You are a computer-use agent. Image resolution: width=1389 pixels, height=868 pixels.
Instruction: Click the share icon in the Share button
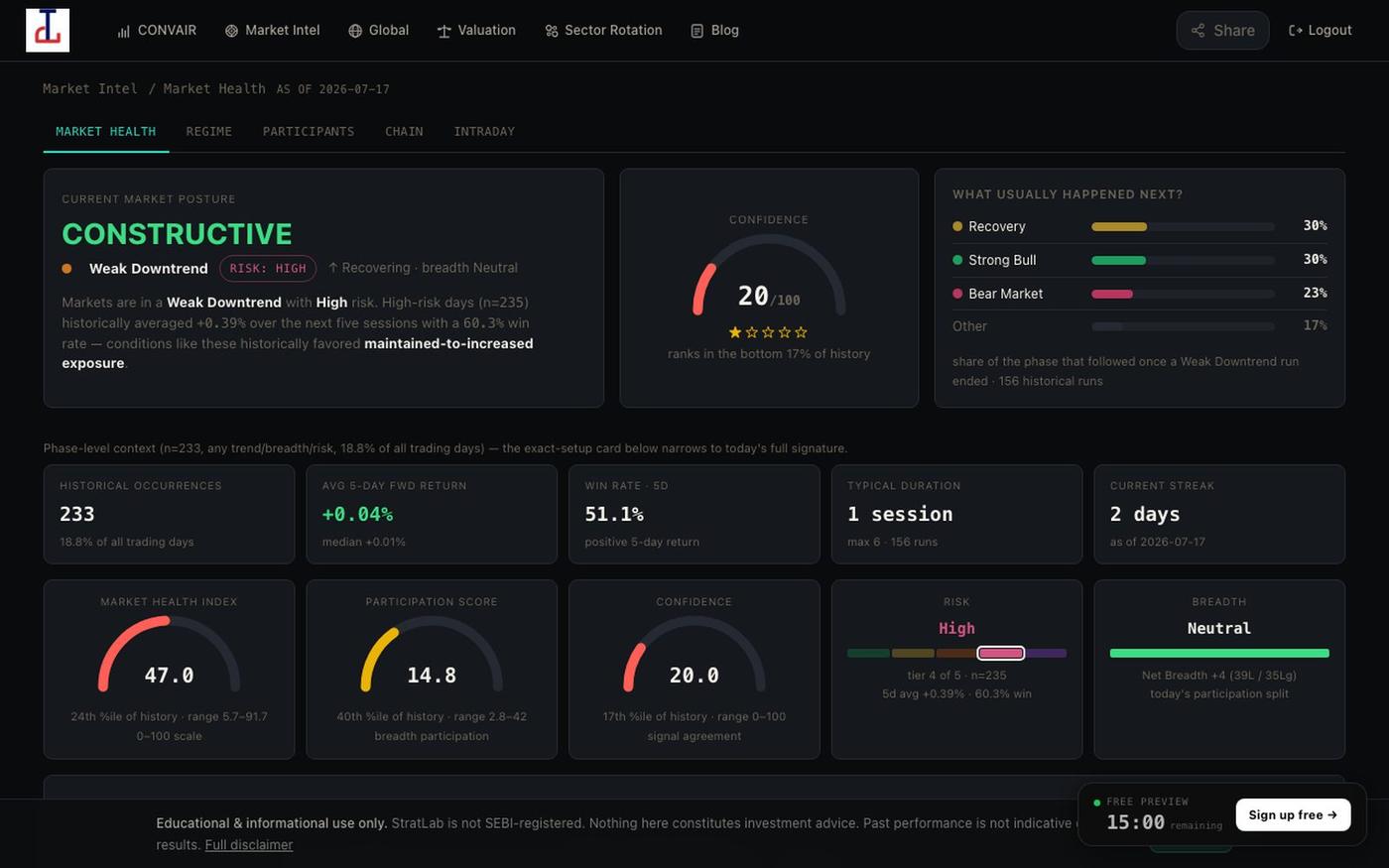click(1199, 31)
